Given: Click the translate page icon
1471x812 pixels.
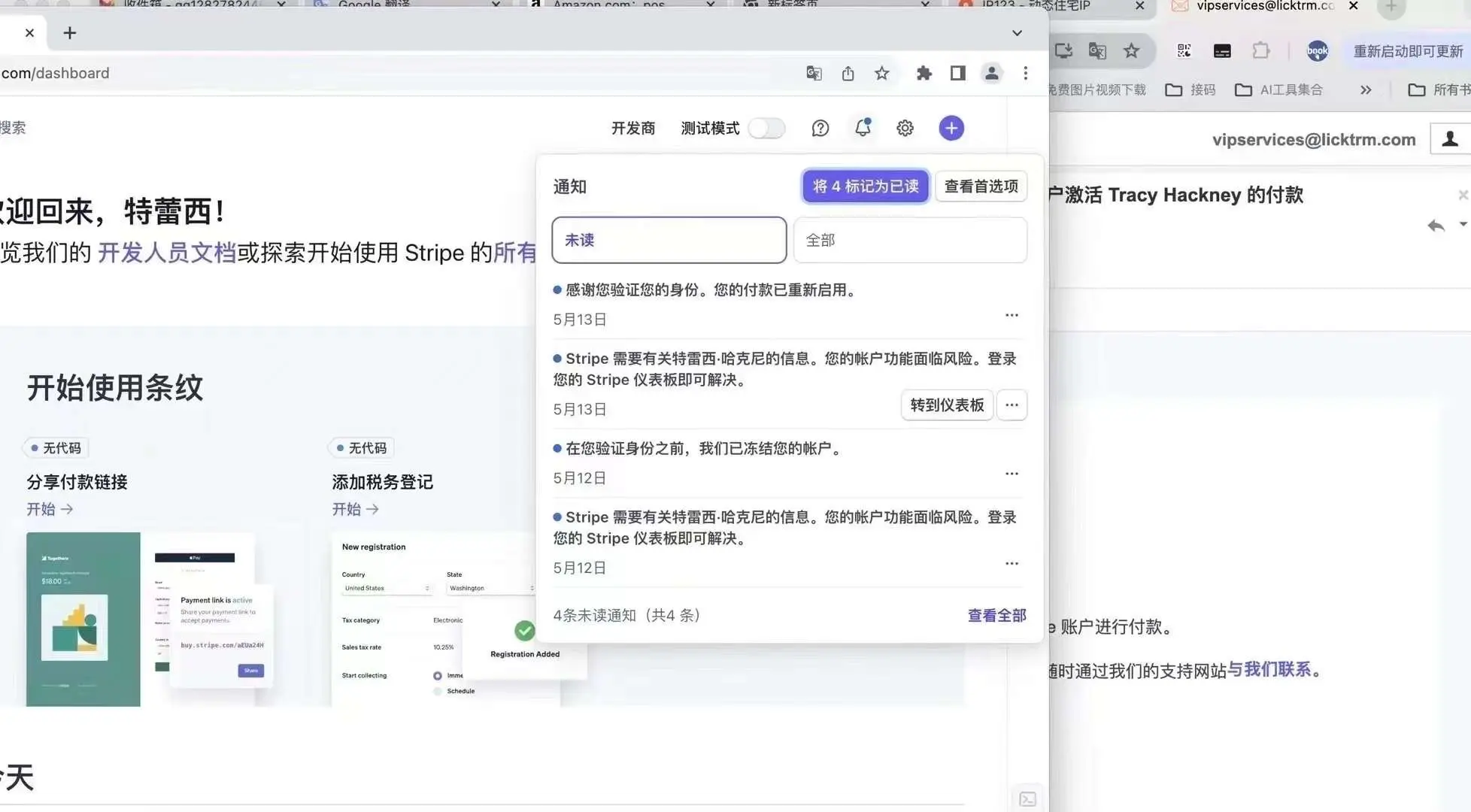Looking at the screenshot, I should point(814,73).
